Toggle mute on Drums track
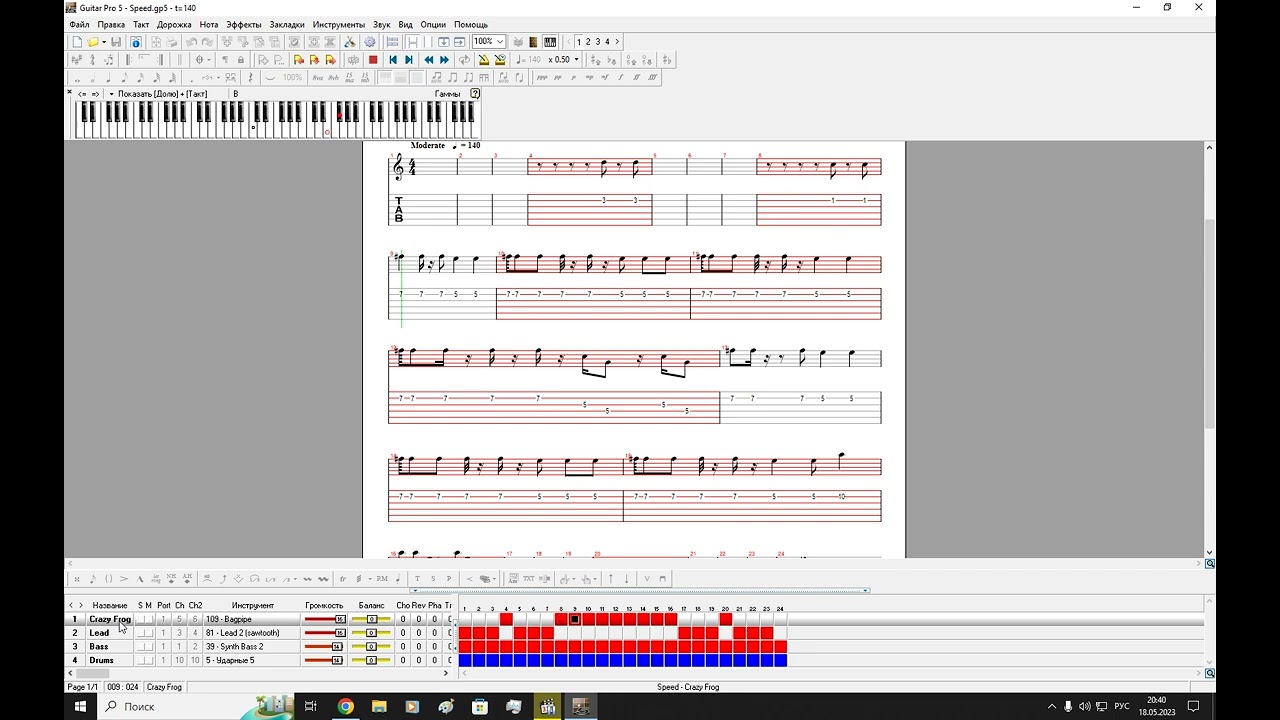1280x720 pixels. [150, 660]
